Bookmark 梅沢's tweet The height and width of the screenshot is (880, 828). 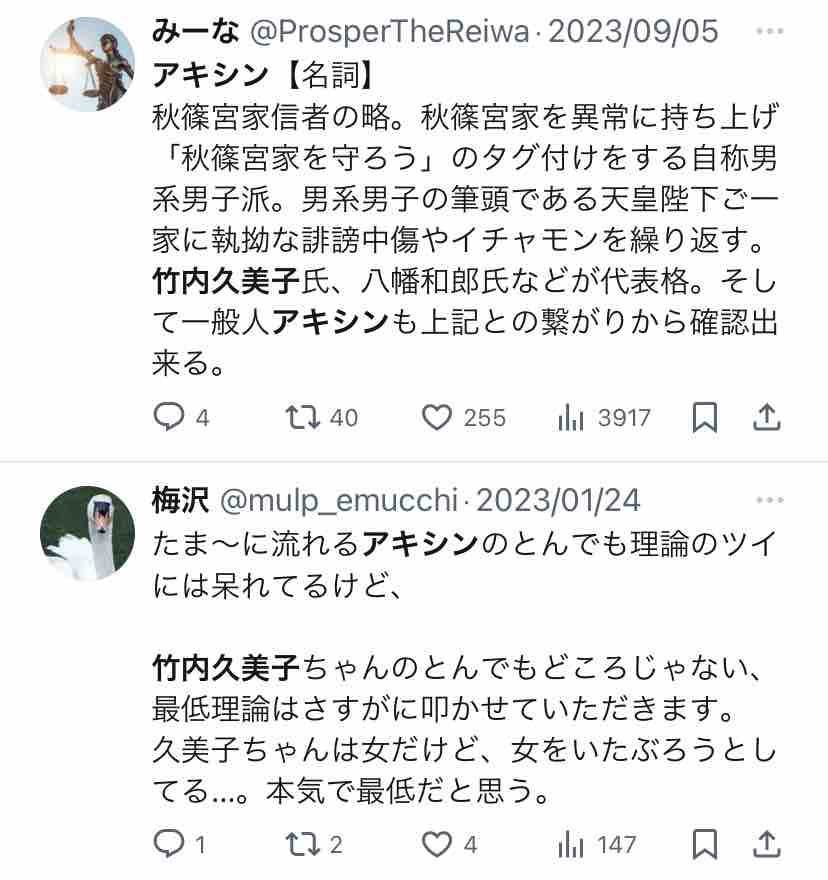(705, 845)
